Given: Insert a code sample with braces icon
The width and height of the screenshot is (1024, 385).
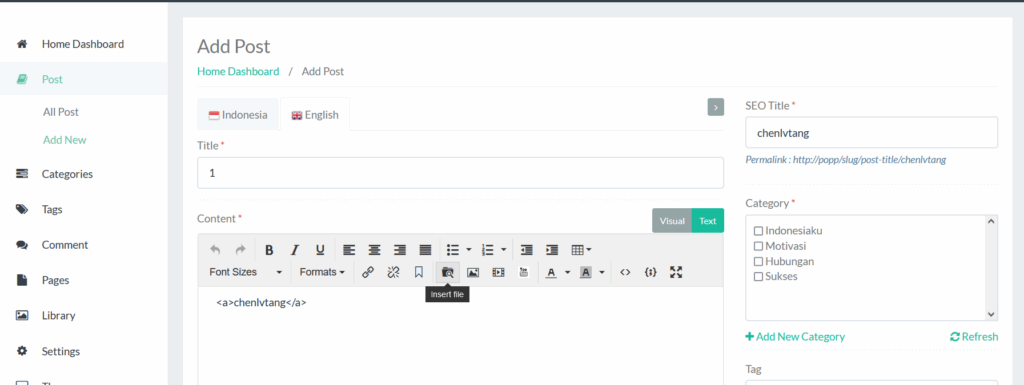Looking at the screenshot, I should point(650,272).
